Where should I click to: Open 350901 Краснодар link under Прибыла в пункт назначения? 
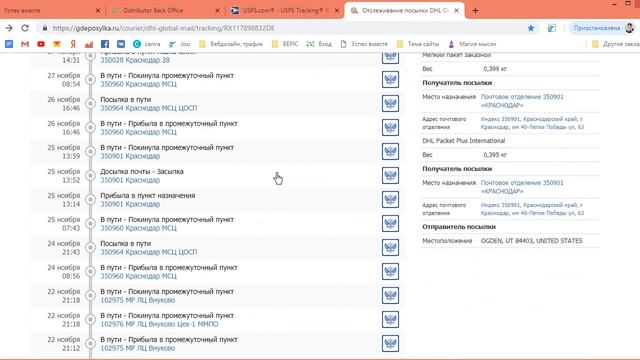tap(130, 204)
